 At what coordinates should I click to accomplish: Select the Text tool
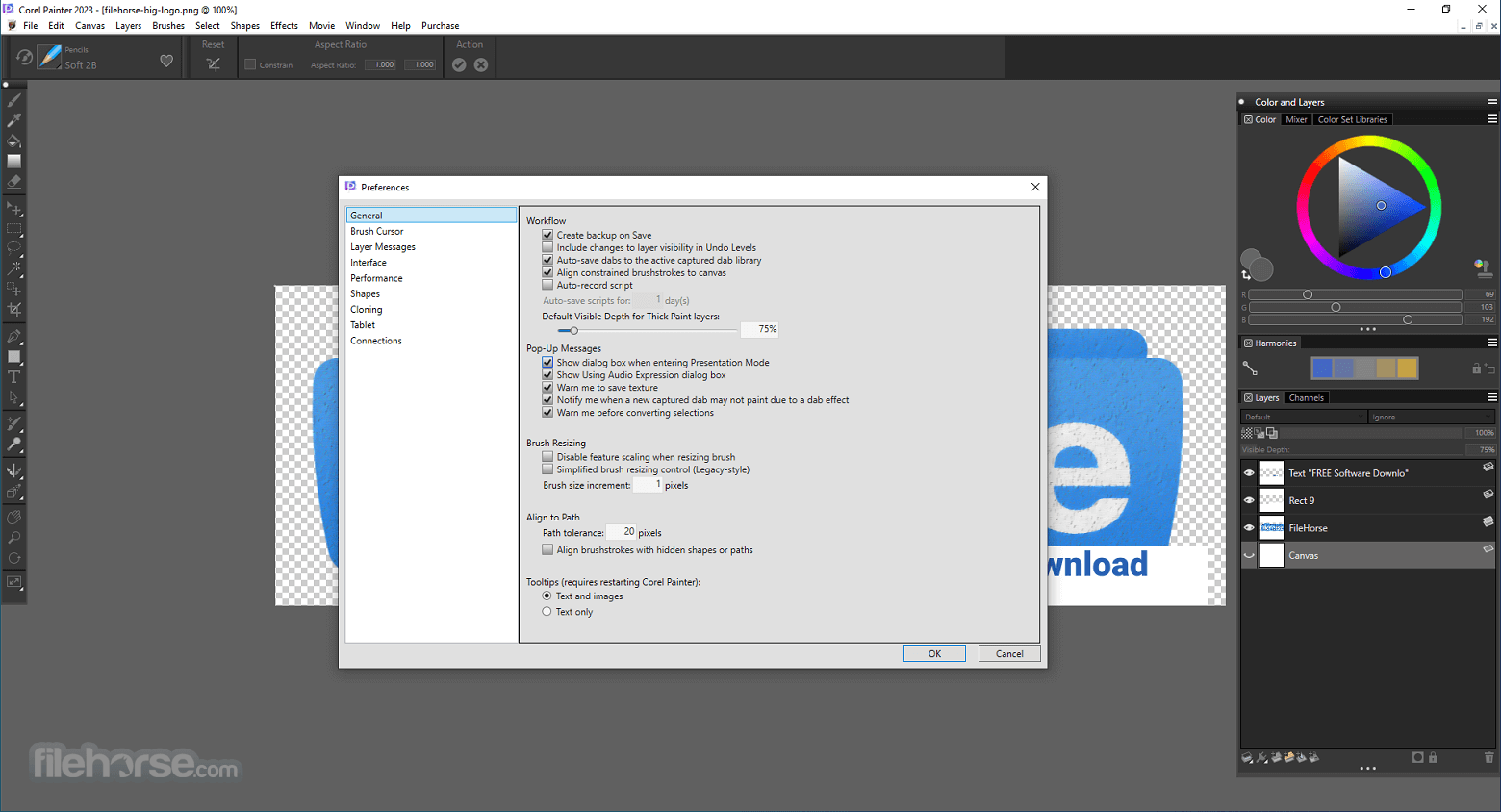point(13,377)
